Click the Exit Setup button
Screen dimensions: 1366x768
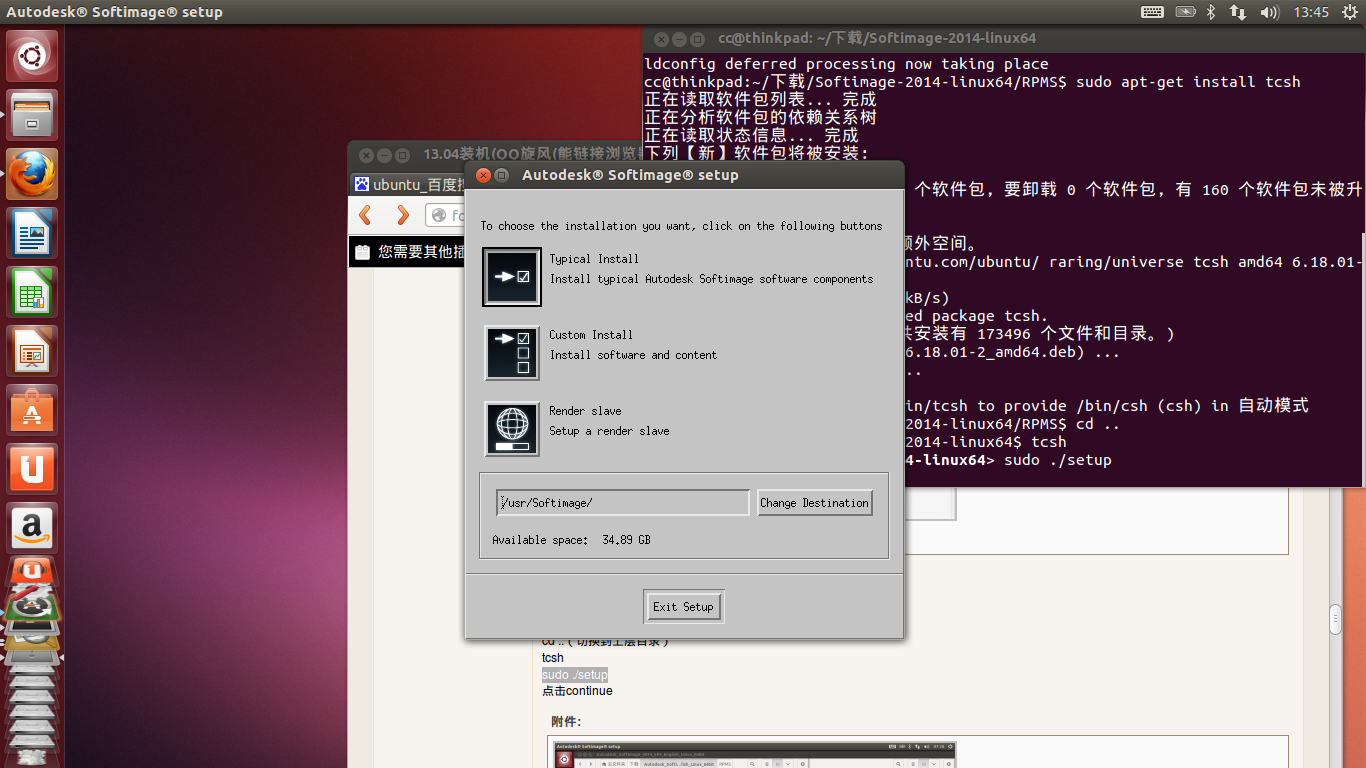pyautogui.click(x=683, y=607)
